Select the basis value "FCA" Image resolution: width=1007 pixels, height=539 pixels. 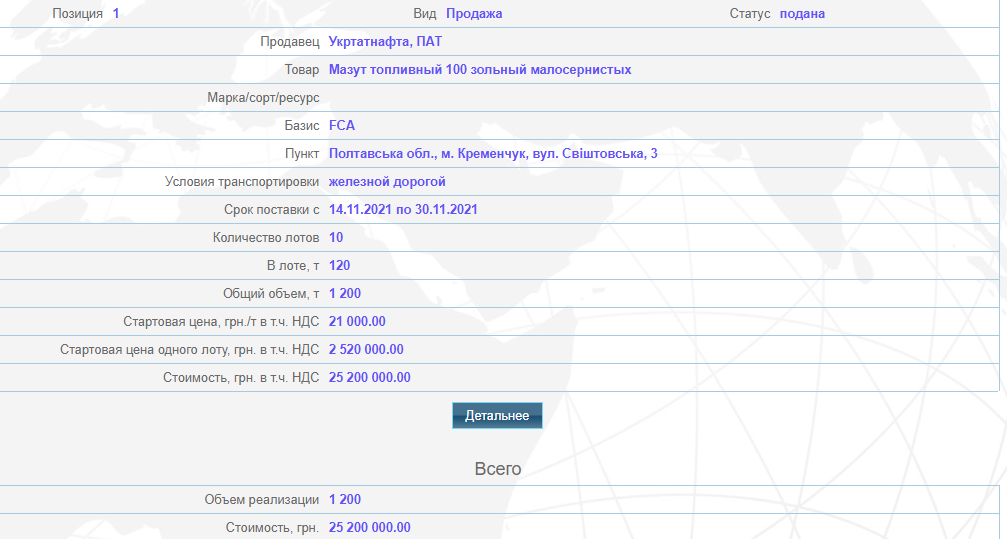[341, 126]
